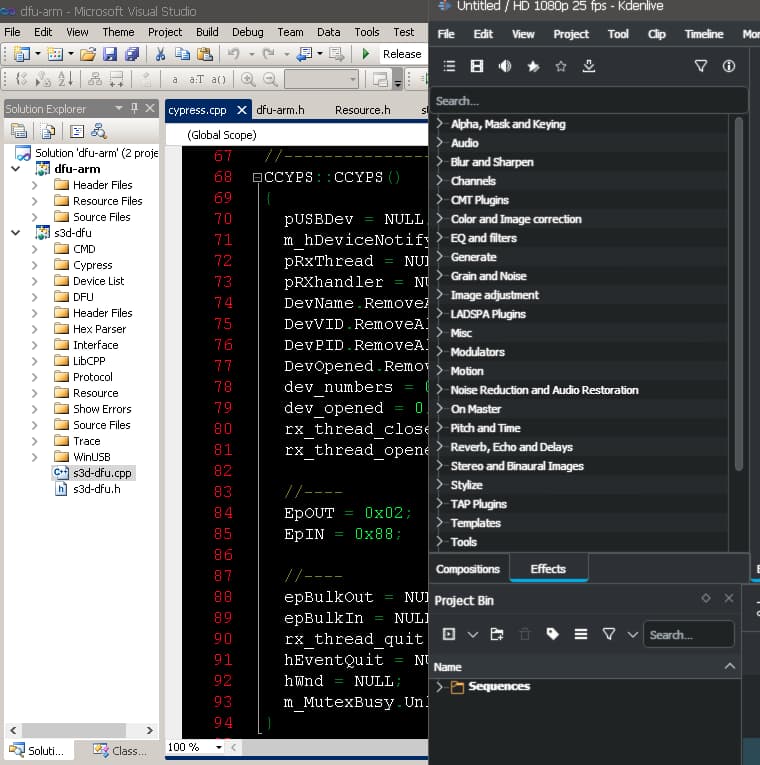The height and width of the screenshot is (765, 760).
Task: Close cypress.cpp tab
Action: coord(241,110)
